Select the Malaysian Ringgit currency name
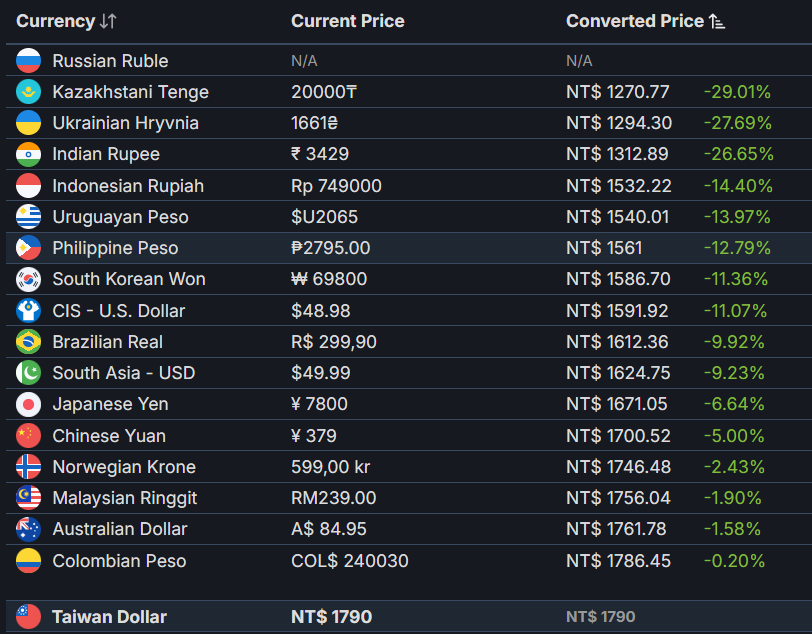 pyautogui.click(x=125, y=498)
